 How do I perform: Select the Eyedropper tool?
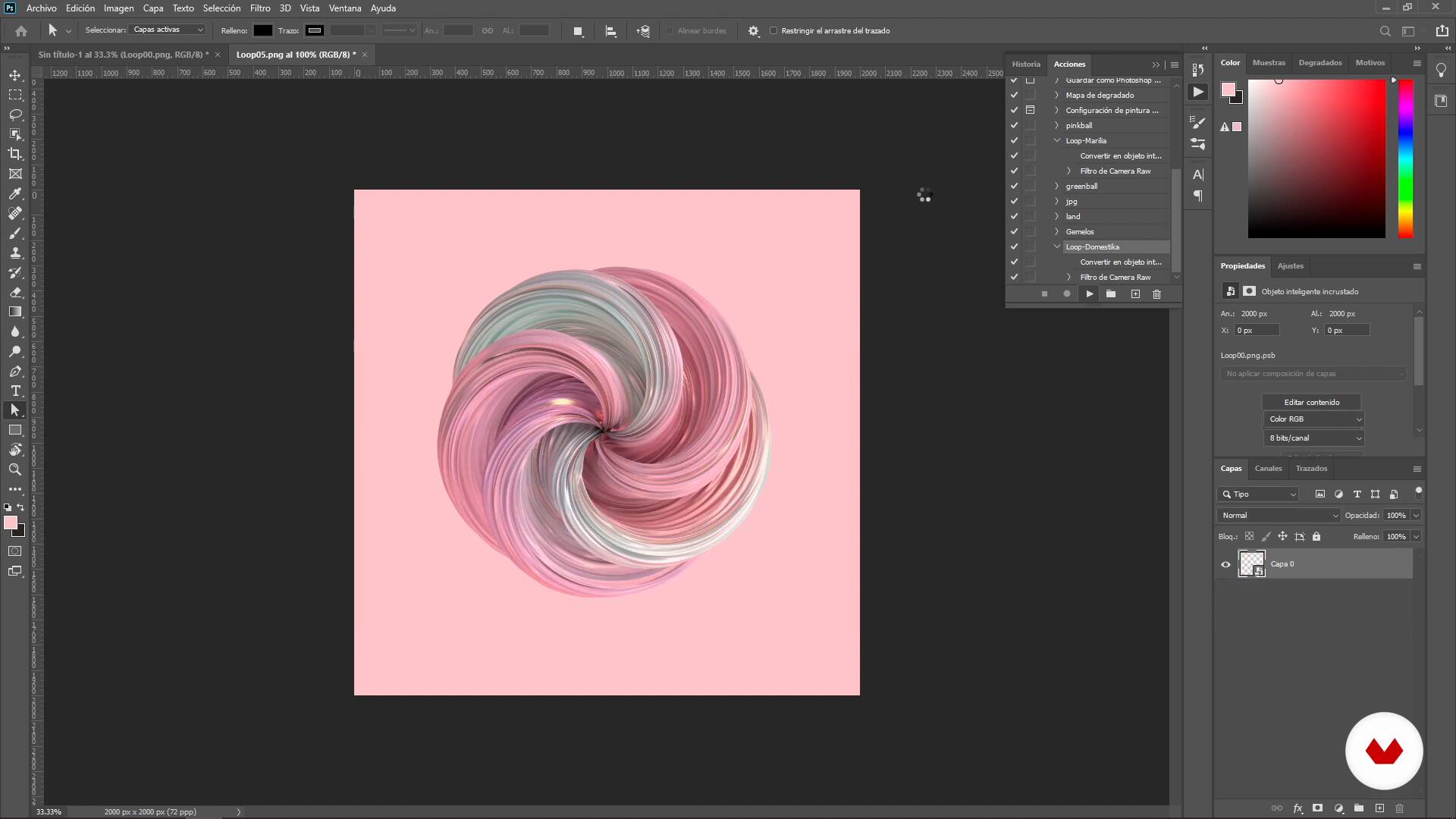tap(15, 193)
